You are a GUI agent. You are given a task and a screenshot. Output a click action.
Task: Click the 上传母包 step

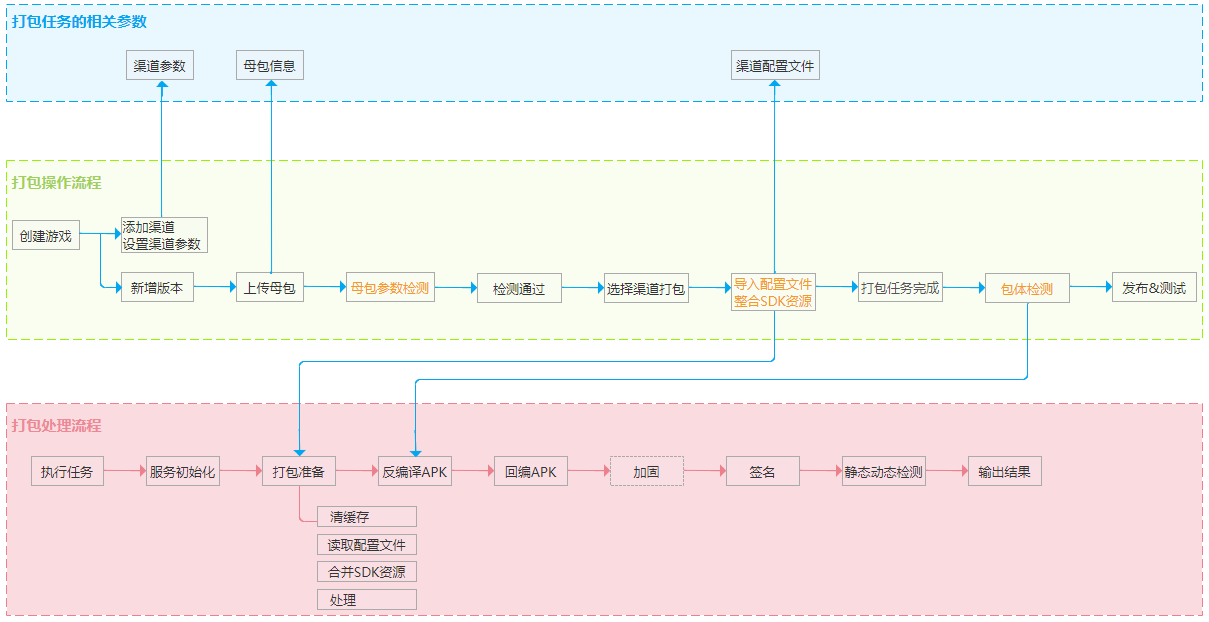point(269,288)
